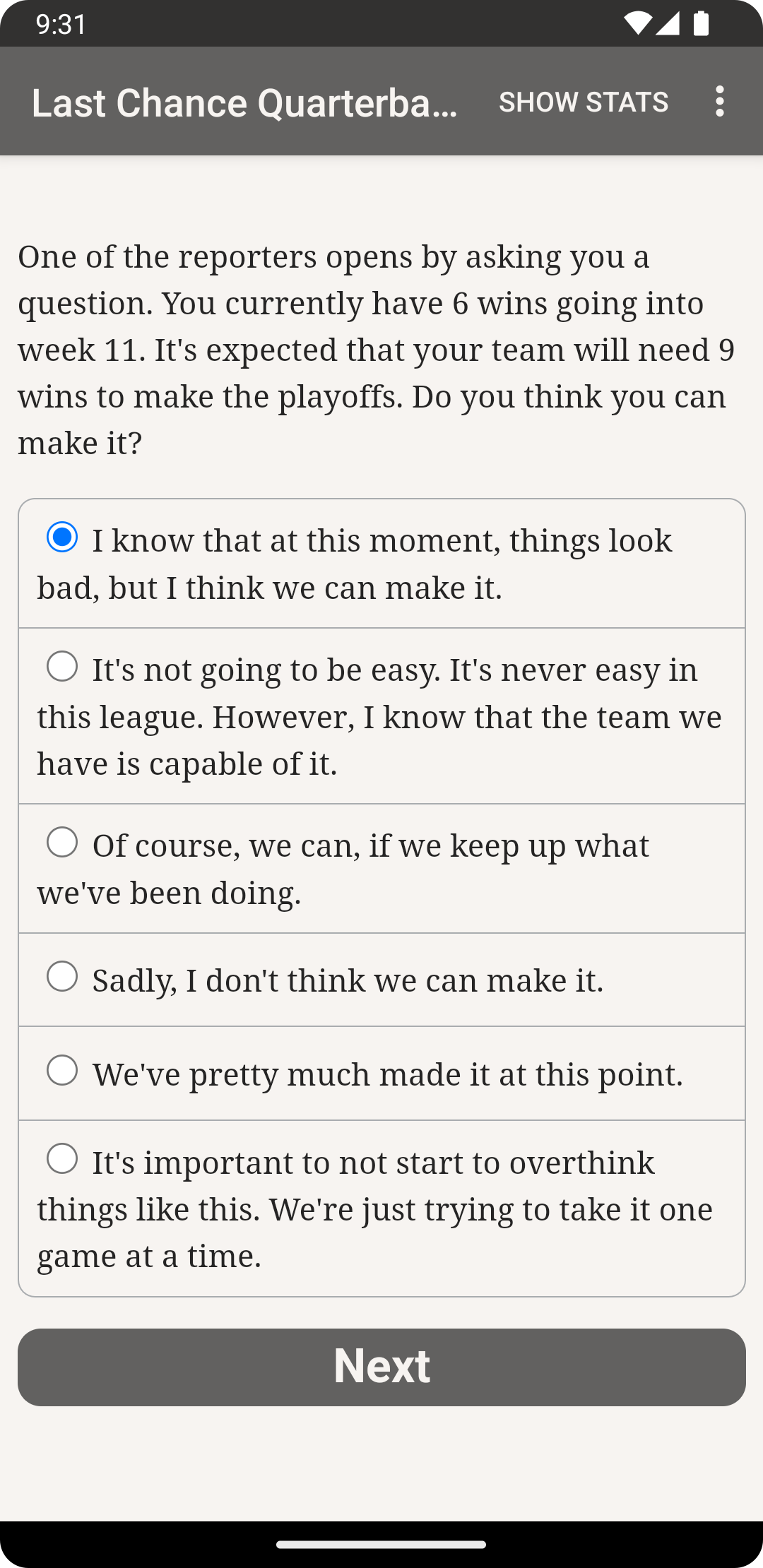The height and width of the screenshot is (1568, 763).
Task: Tap the Last Chance Quarterback title
Action: [x=244, y=103]
